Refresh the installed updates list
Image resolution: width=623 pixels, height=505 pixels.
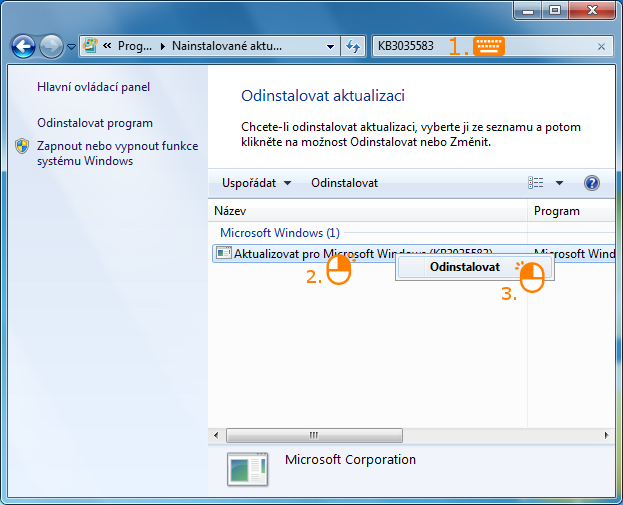pos(353,46)
